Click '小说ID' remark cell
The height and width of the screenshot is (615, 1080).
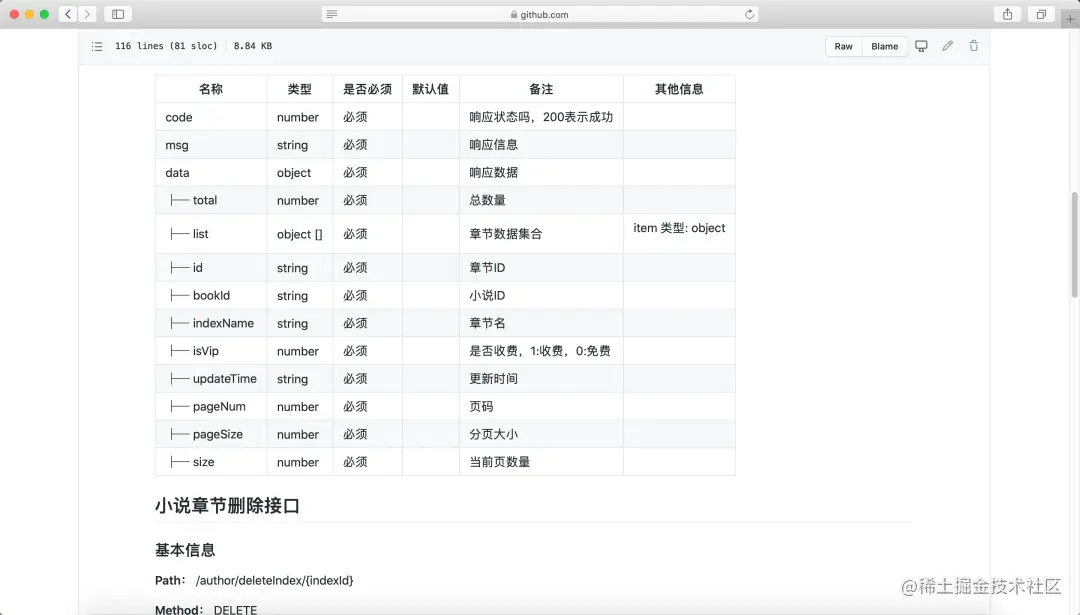pos(541,295)
